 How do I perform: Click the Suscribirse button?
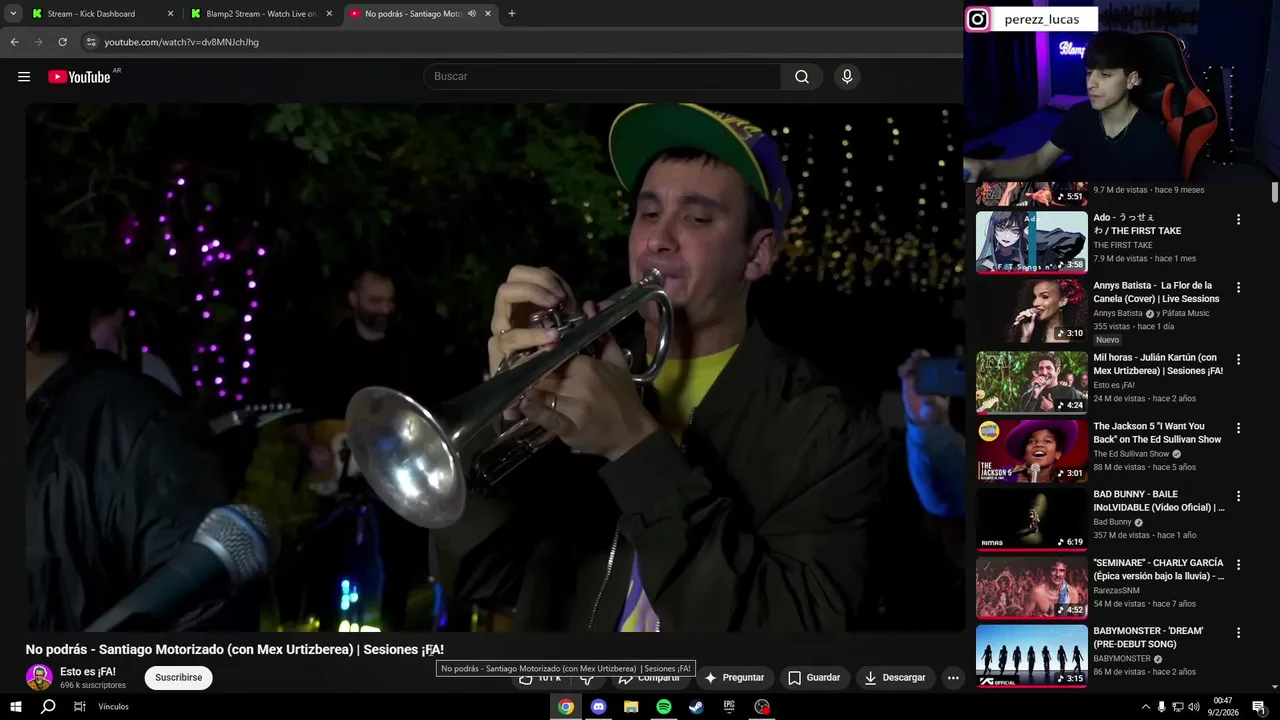tap(179, 677)
